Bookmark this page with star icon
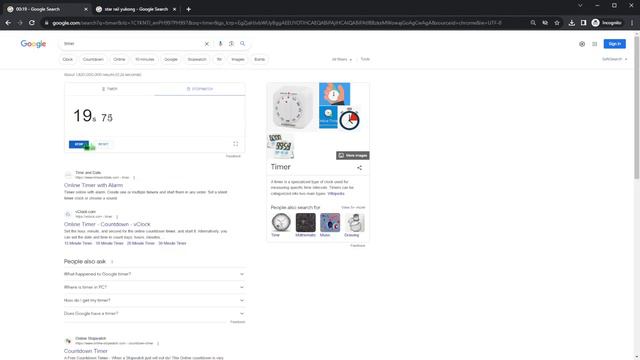This screenshot has width=640, height=360. click(x=557, y=23)
